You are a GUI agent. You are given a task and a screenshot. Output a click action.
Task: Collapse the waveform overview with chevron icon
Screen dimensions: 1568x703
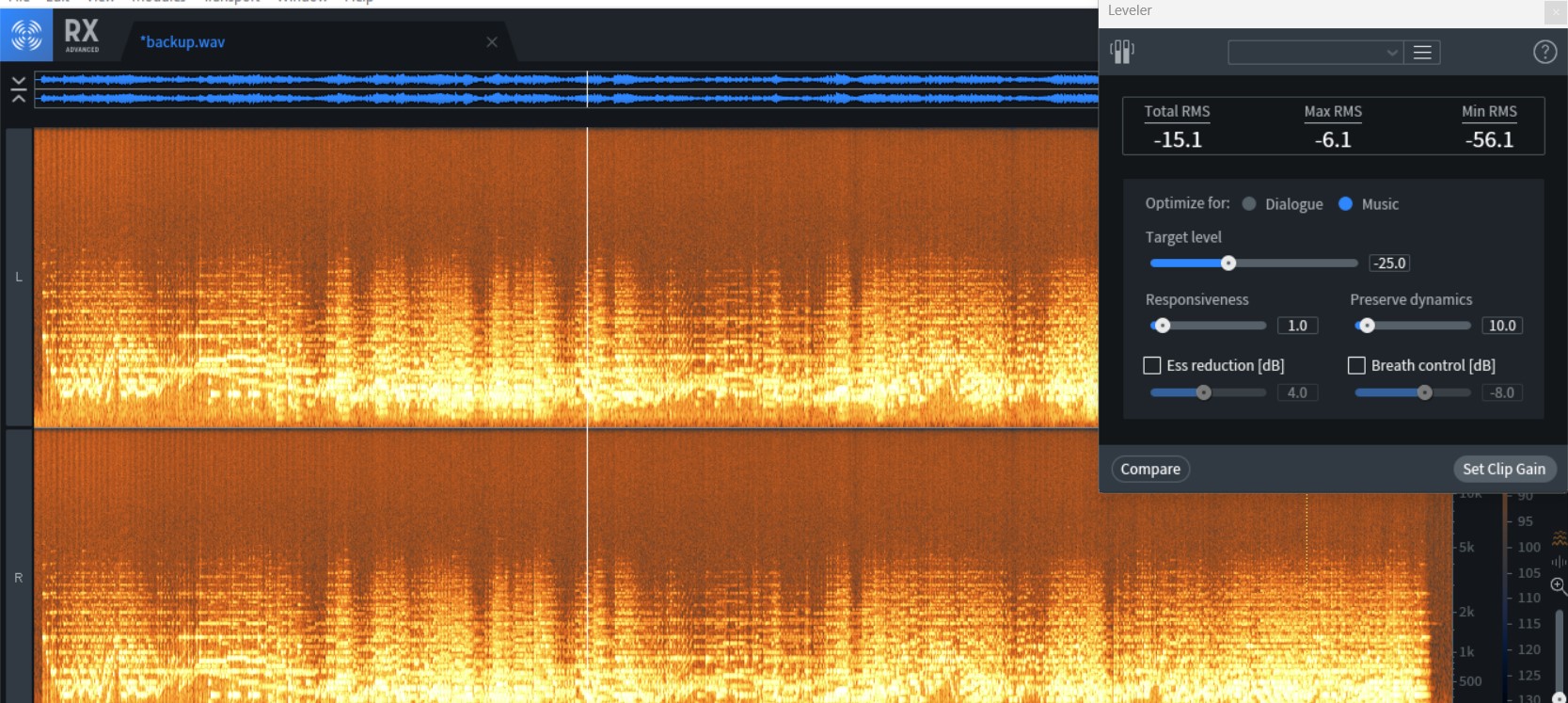[x=18, y=89]
